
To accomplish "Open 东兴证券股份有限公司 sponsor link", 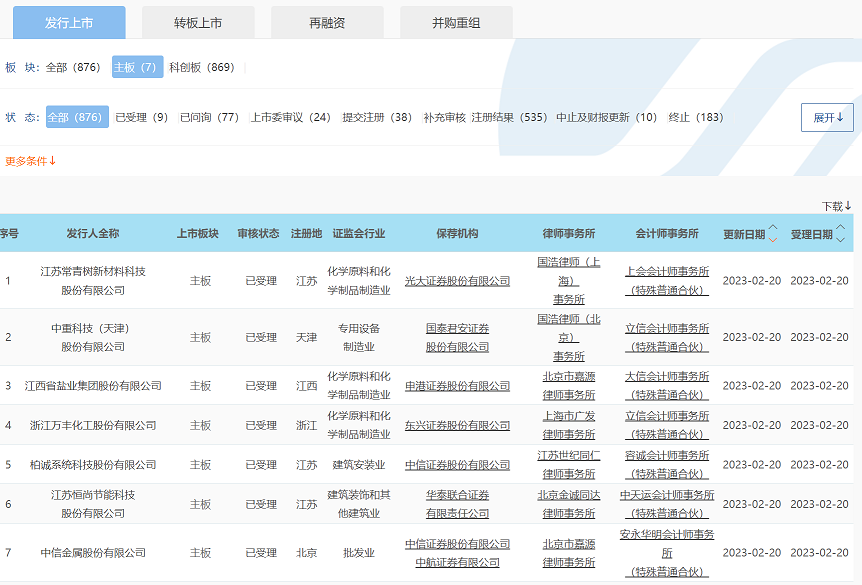I will [x=457, y=425].
